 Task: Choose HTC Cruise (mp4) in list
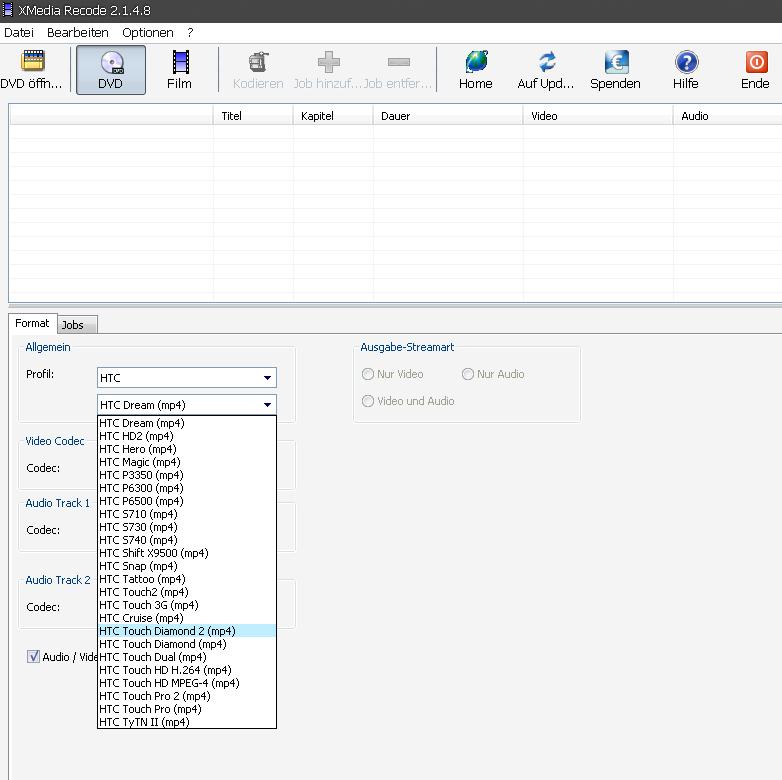pyautogui.click(x=187, y=617)
